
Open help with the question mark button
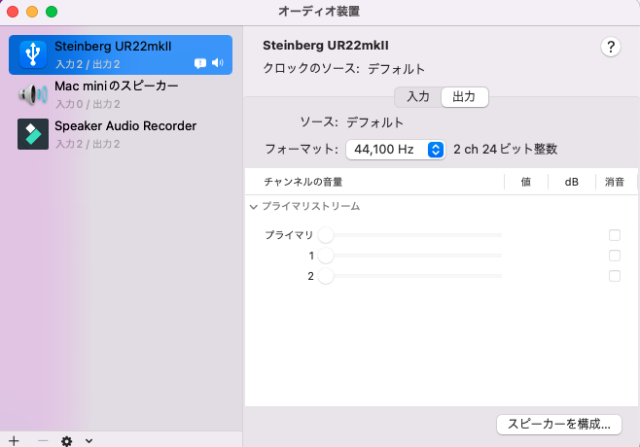[611, 47]
